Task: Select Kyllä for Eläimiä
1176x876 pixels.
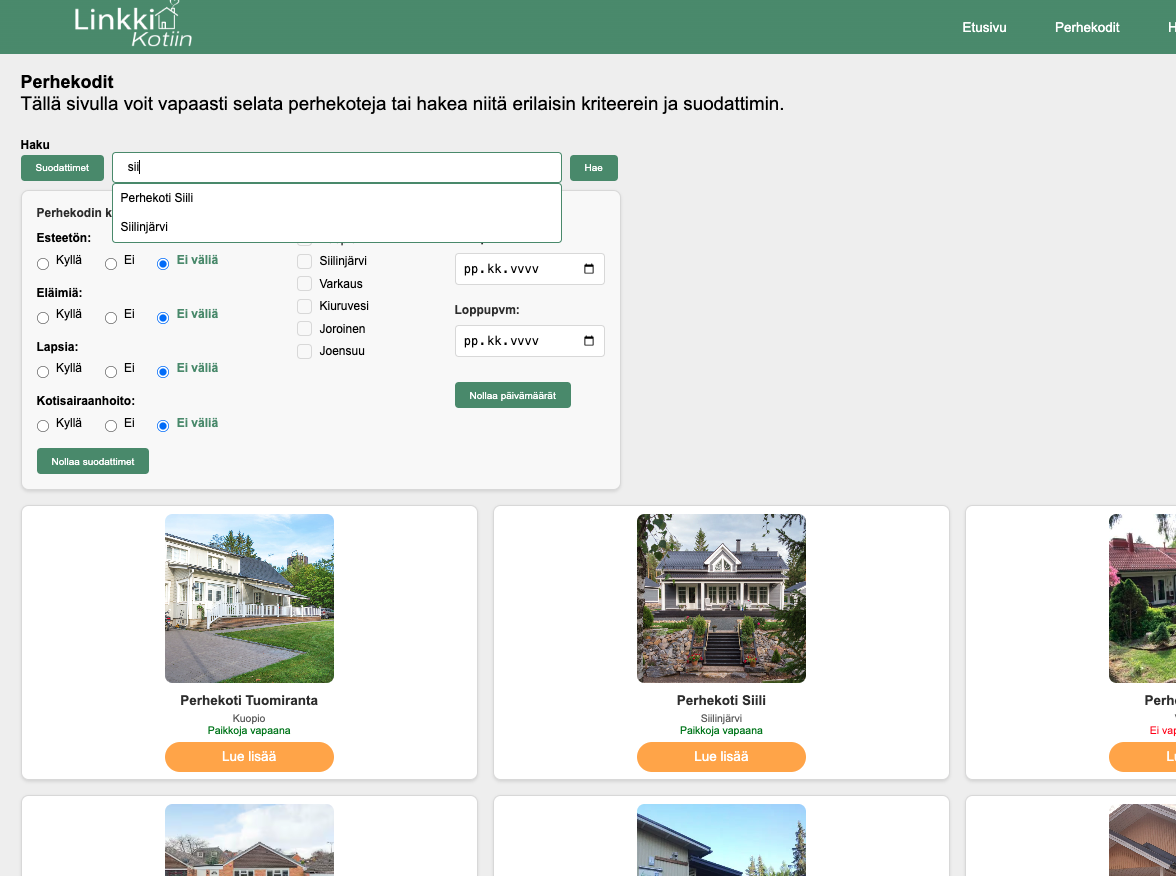Action: tap(43, 317)
